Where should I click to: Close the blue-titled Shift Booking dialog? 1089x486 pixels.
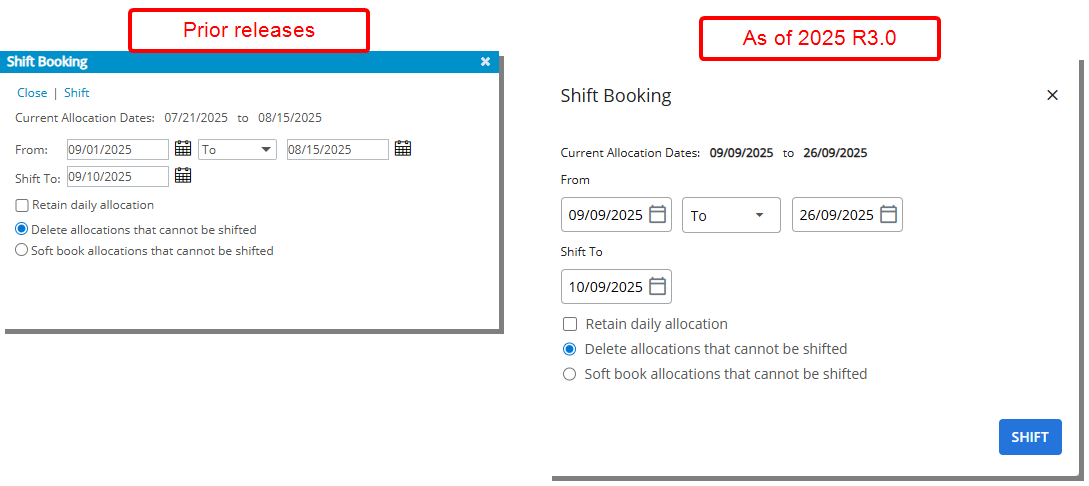tap(485, 62)
